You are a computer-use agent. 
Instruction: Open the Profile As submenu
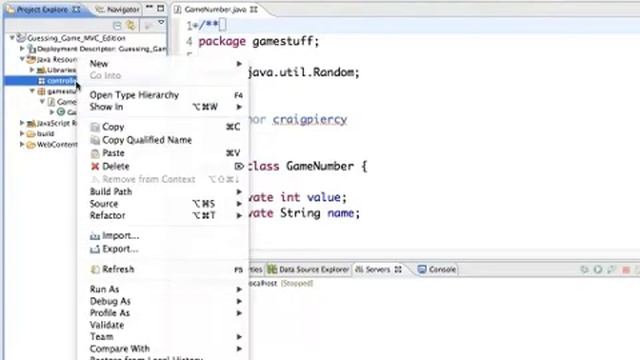click(x=163, y=313)
